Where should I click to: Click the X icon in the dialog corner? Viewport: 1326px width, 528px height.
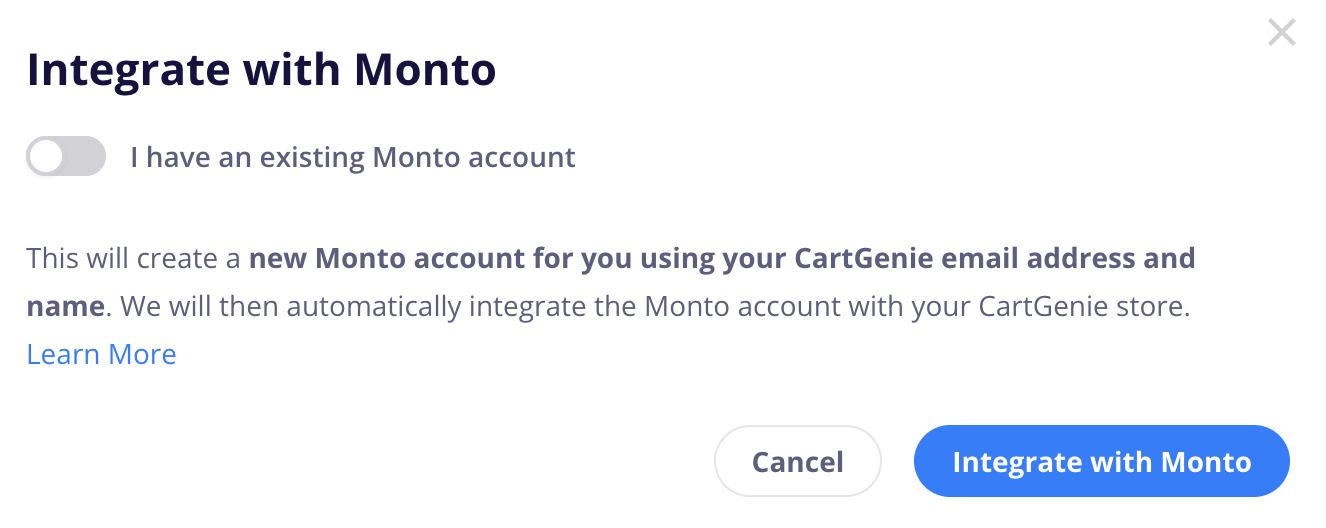pos(1281,33)
